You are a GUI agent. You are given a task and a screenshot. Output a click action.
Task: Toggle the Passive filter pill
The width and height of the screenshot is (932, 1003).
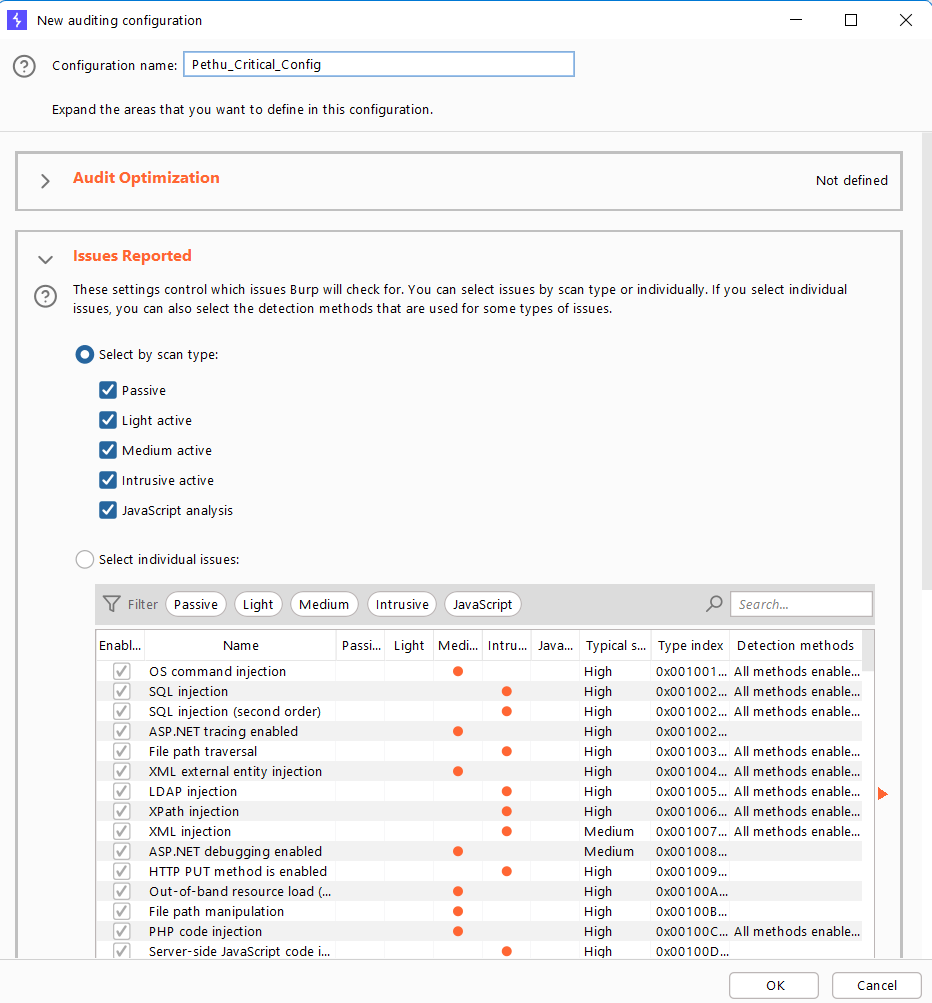pyautogui.click(x=196, y=604)
